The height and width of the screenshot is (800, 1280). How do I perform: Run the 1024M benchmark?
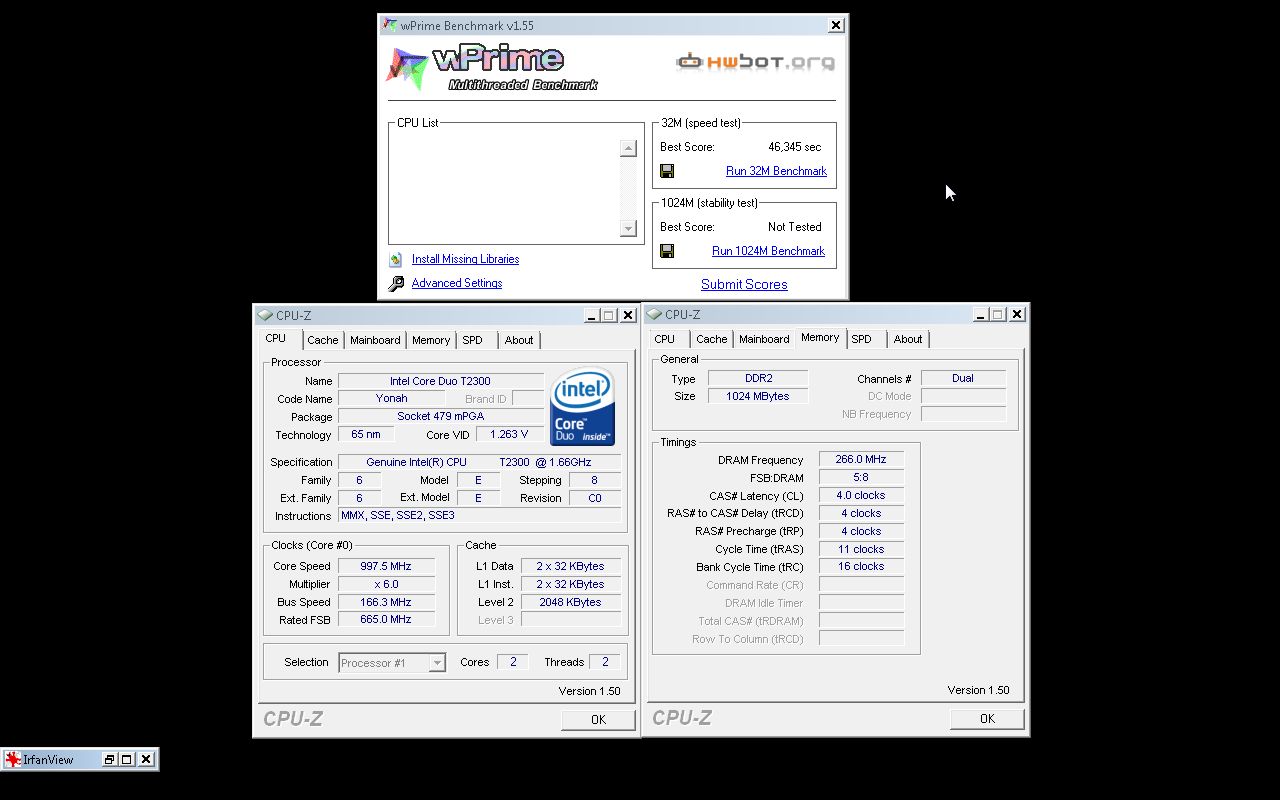[768, 251]
